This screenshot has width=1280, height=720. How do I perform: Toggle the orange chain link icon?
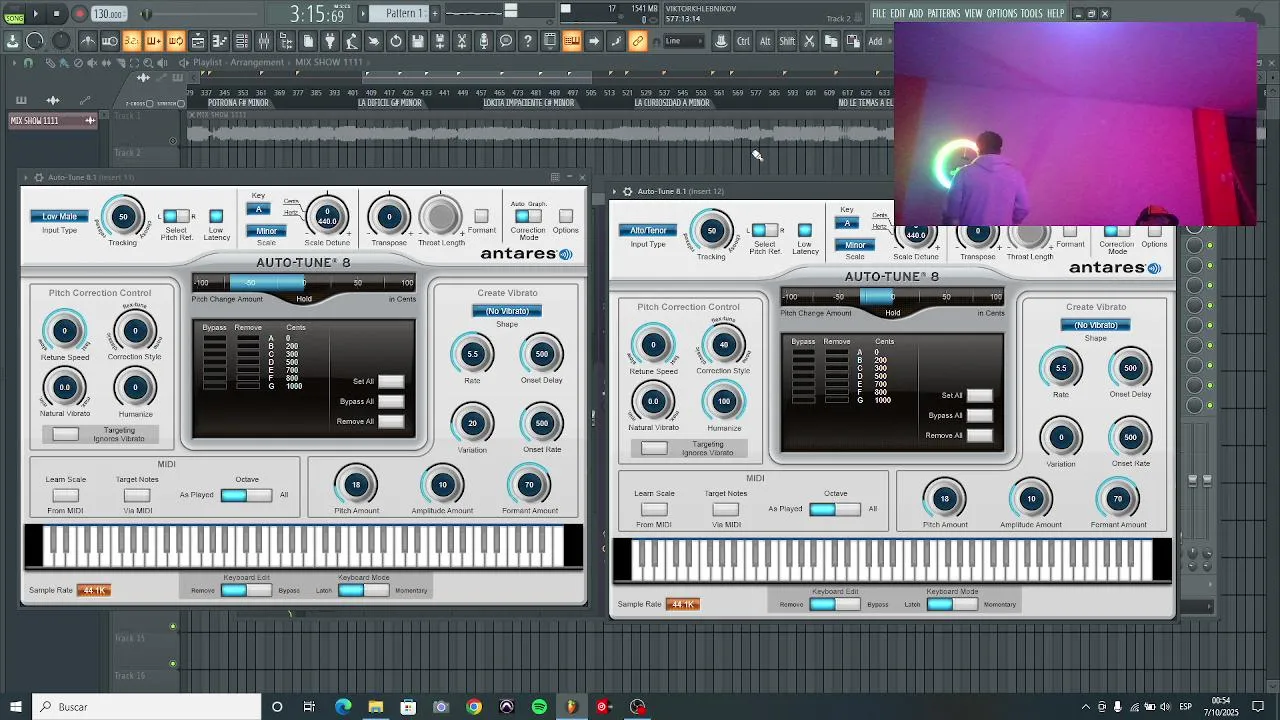click(x=638, y=41)
